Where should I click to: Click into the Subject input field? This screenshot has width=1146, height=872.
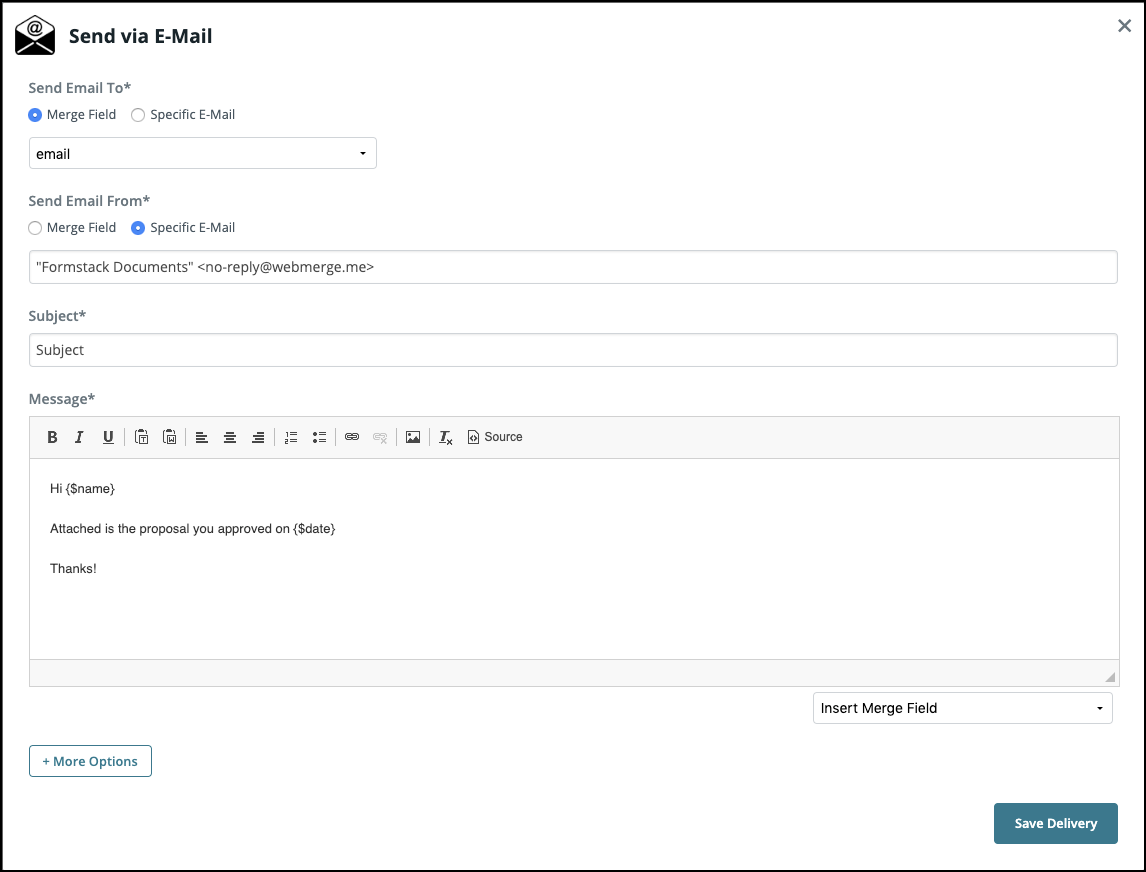point(573,350)
